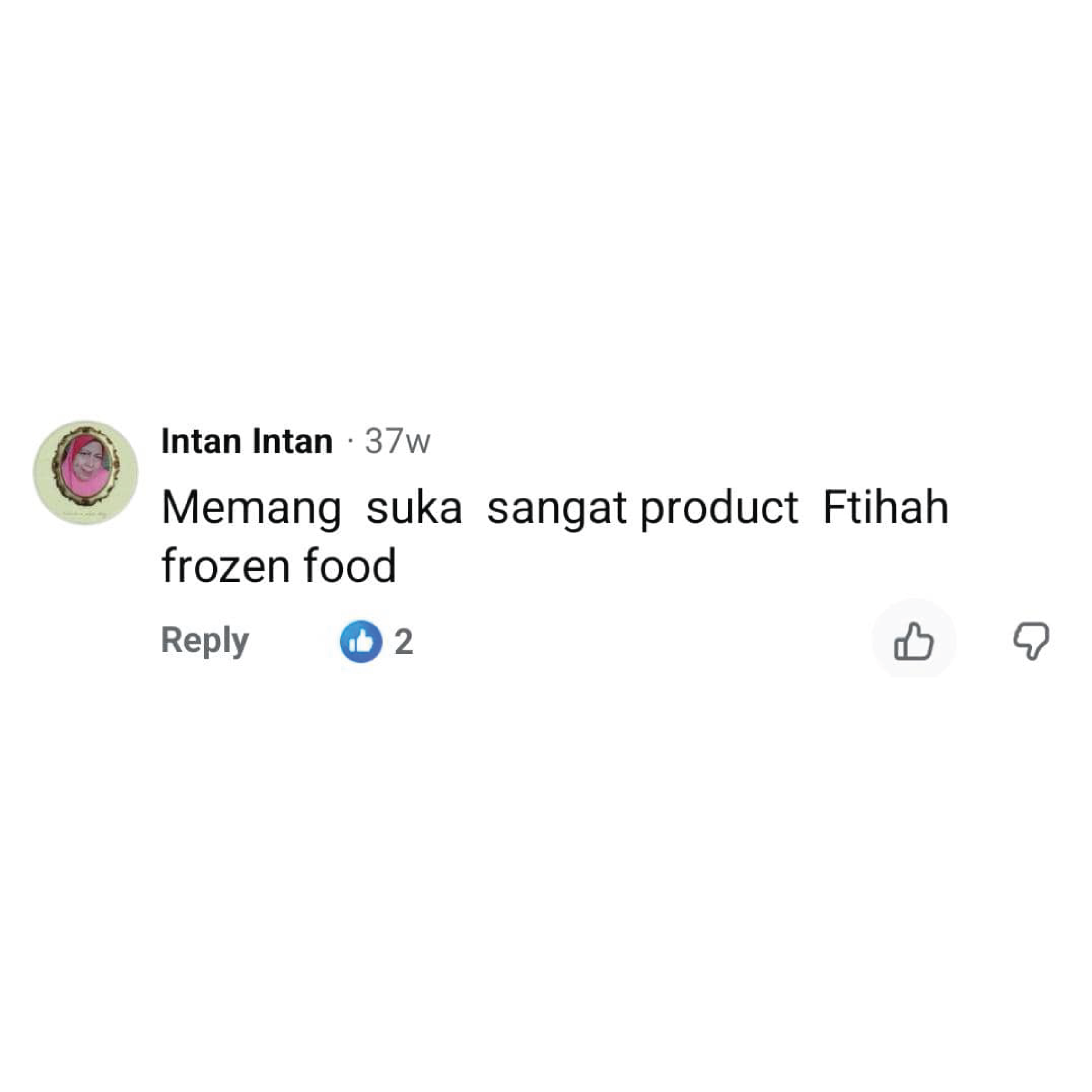Open the blue like reaction icon
This screenshot has width=1092, height=1092.
coord(360,641)
